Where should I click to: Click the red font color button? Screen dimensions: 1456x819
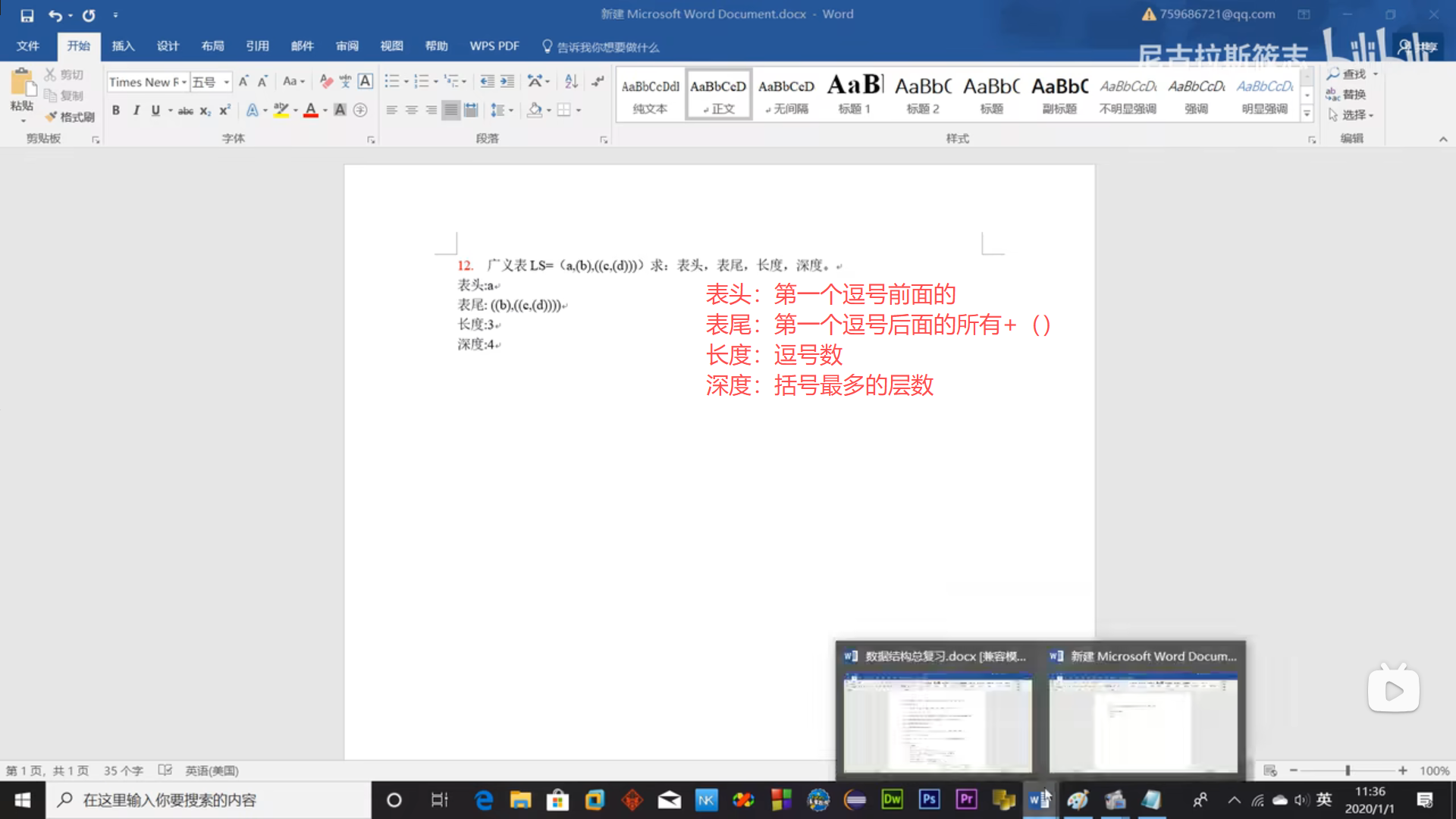[x=310, y=111]
